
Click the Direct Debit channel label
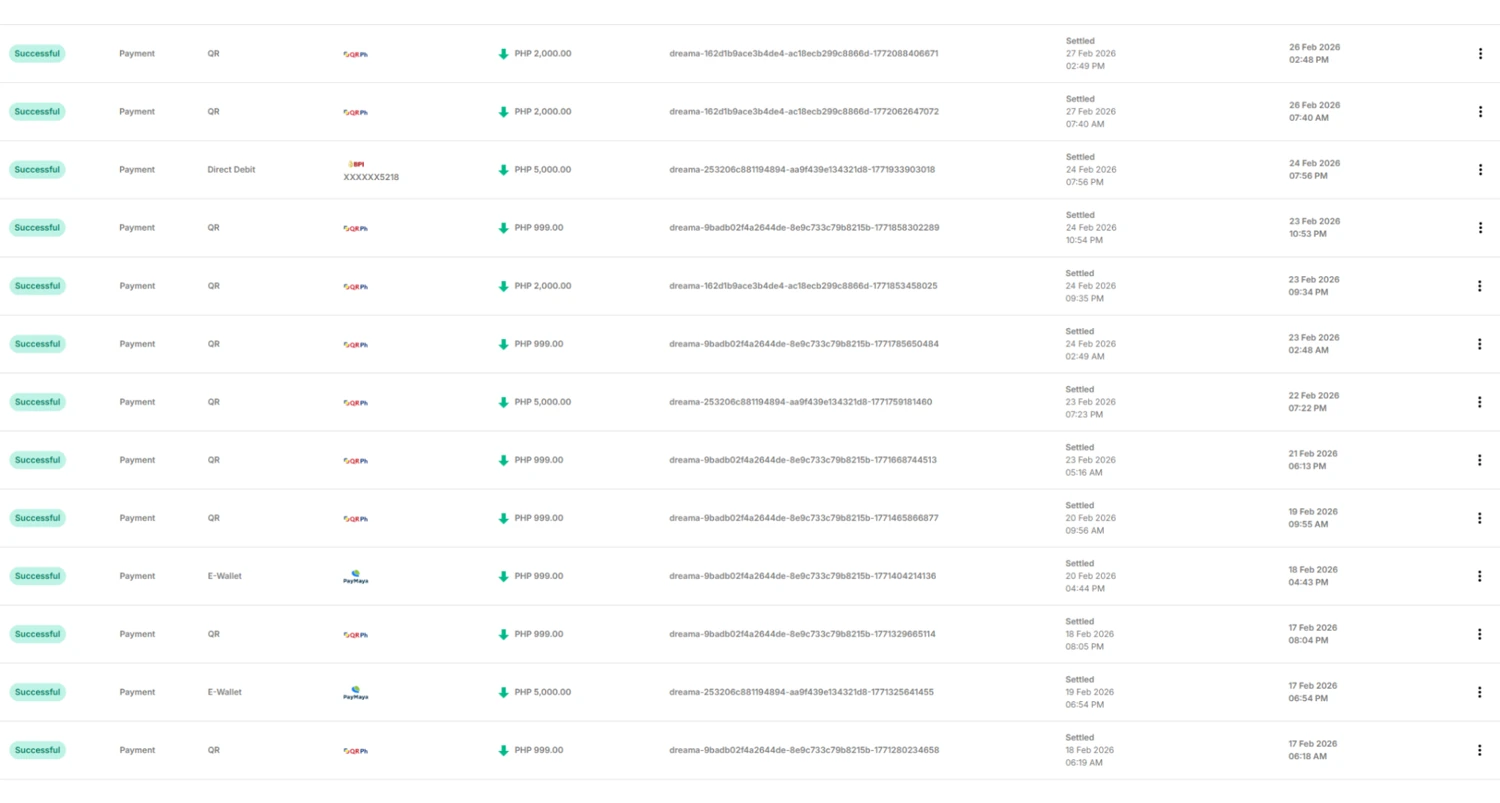click(x=231, y=170)
